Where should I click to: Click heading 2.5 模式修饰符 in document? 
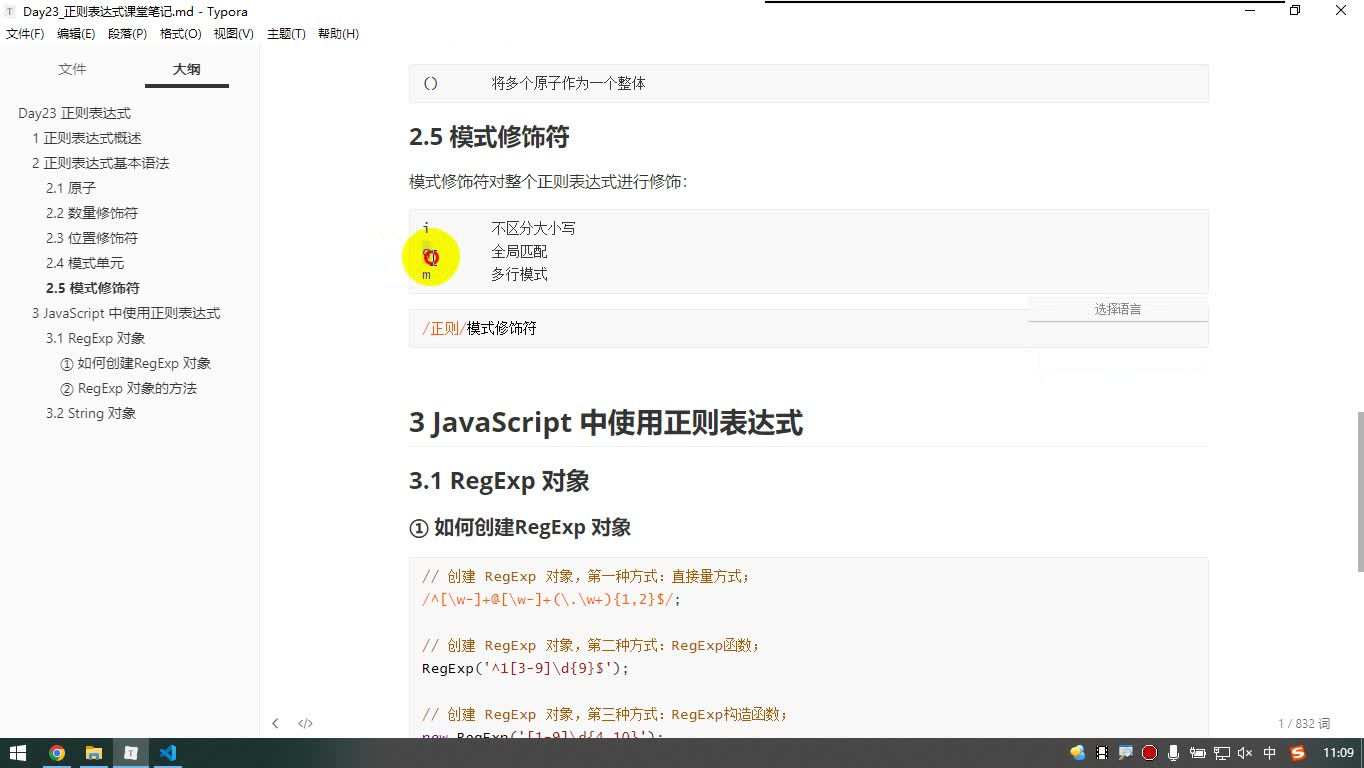click(x=489, y=137)
